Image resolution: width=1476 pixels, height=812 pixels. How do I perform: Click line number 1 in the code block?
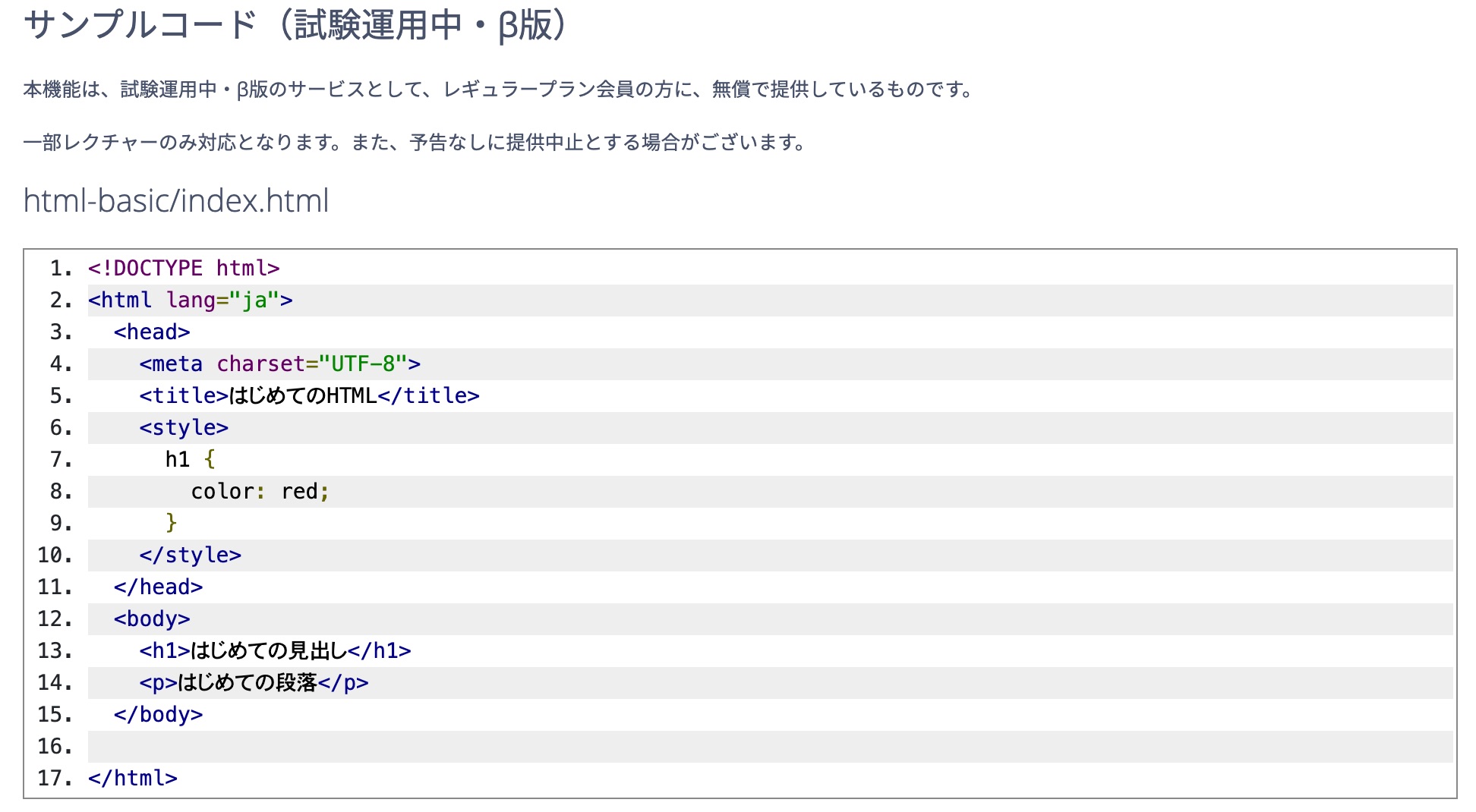tap(61, 269)
